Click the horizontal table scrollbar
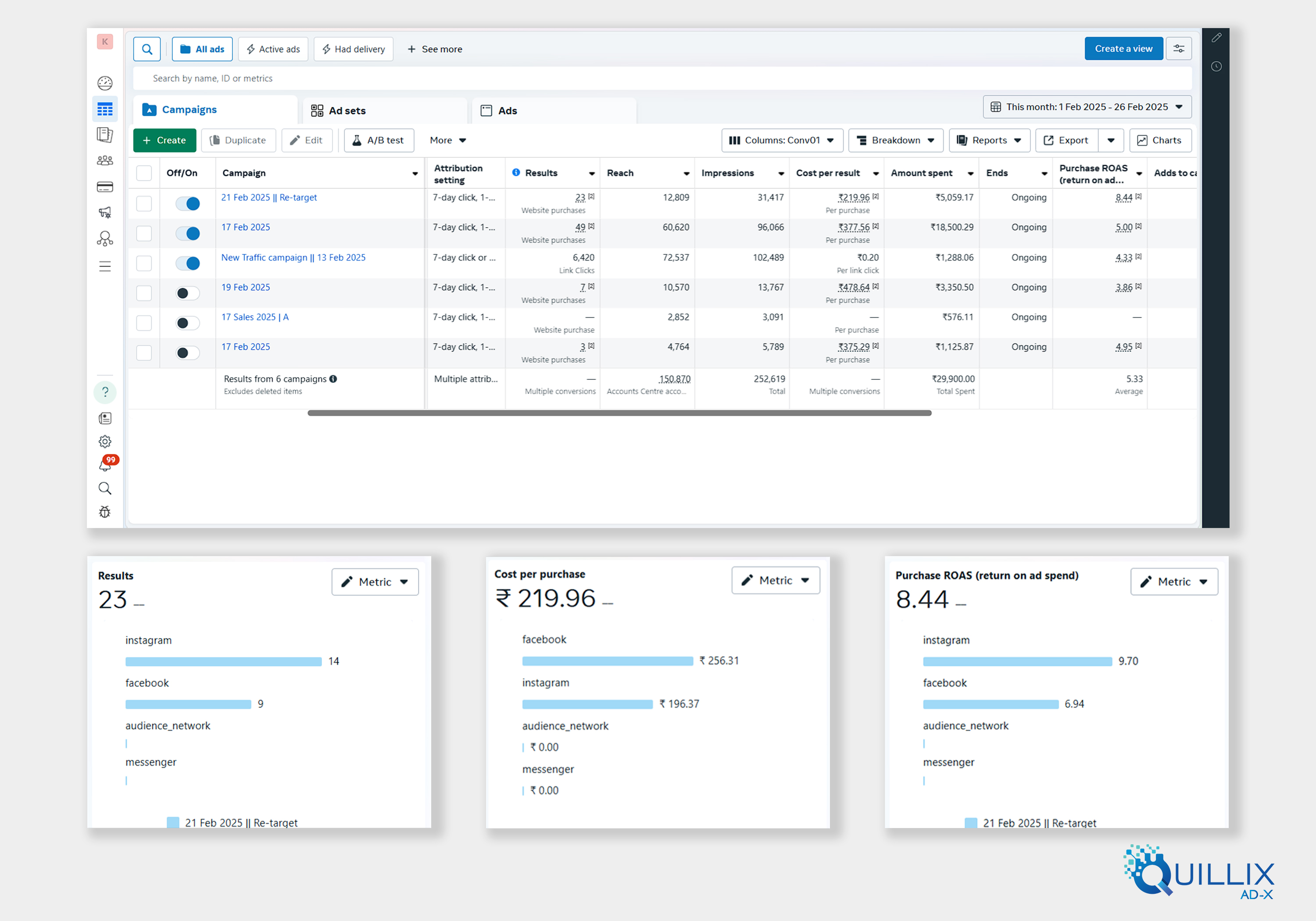This screenshot has height=921, width=1316. pos(619,413)
